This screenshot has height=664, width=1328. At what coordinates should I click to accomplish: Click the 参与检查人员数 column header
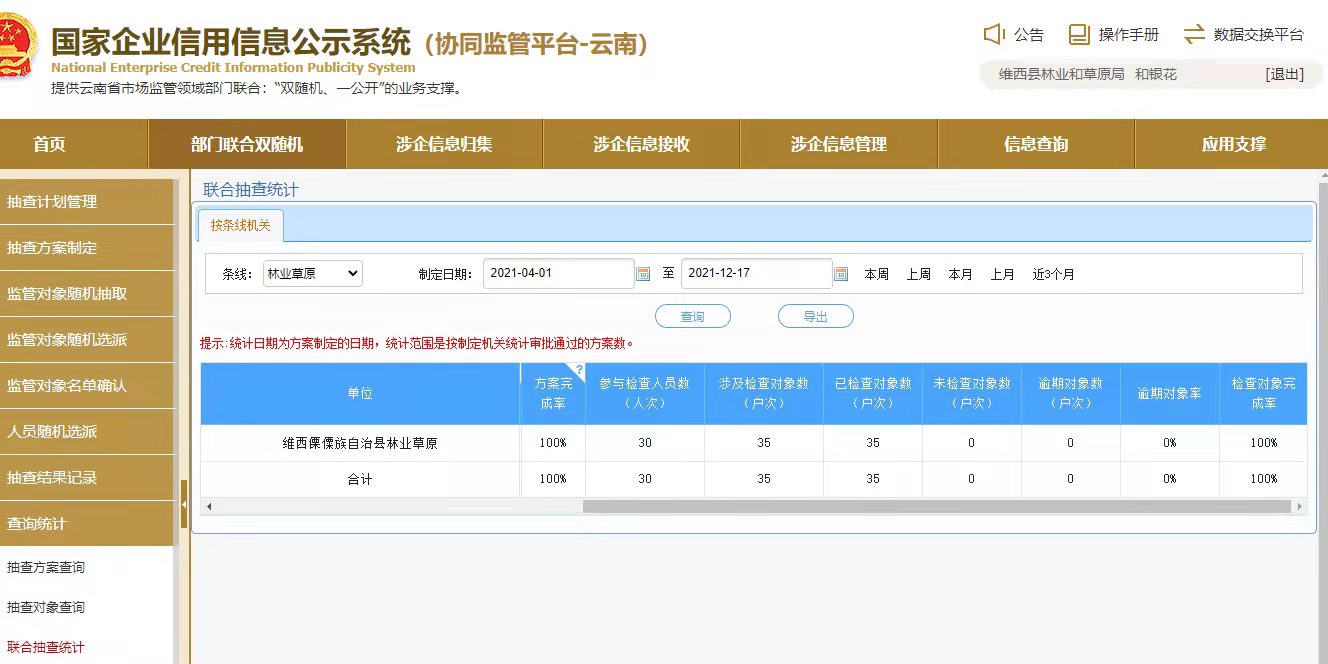tap(645, 393)
